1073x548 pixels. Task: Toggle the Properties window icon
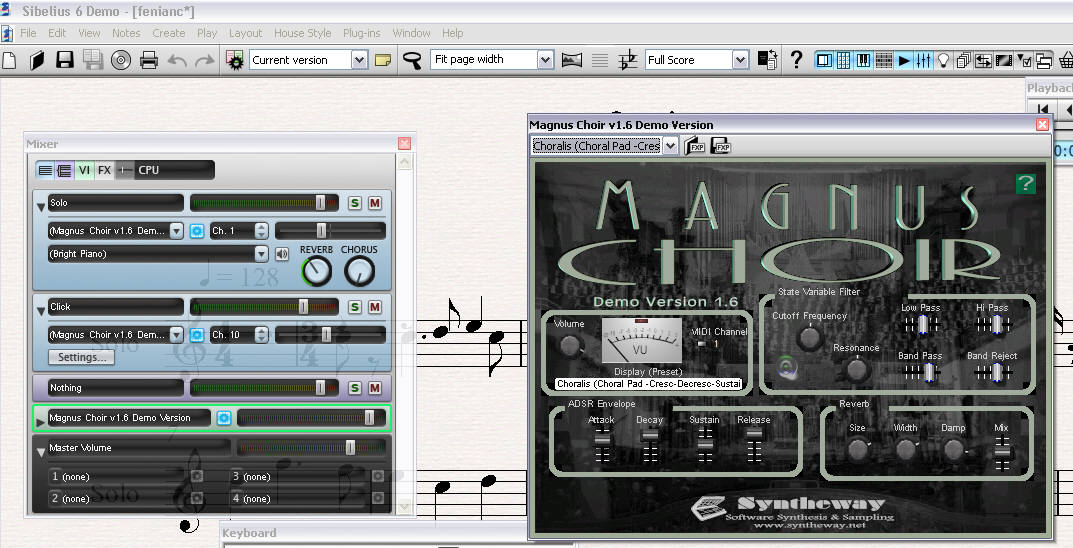1024,60
